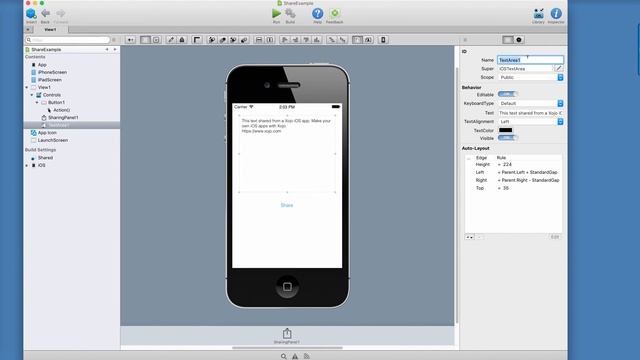Click the navigator history forward arrow beside ShareExample
The width and height of the screenshot is (640, 360).
coord(115,49)
